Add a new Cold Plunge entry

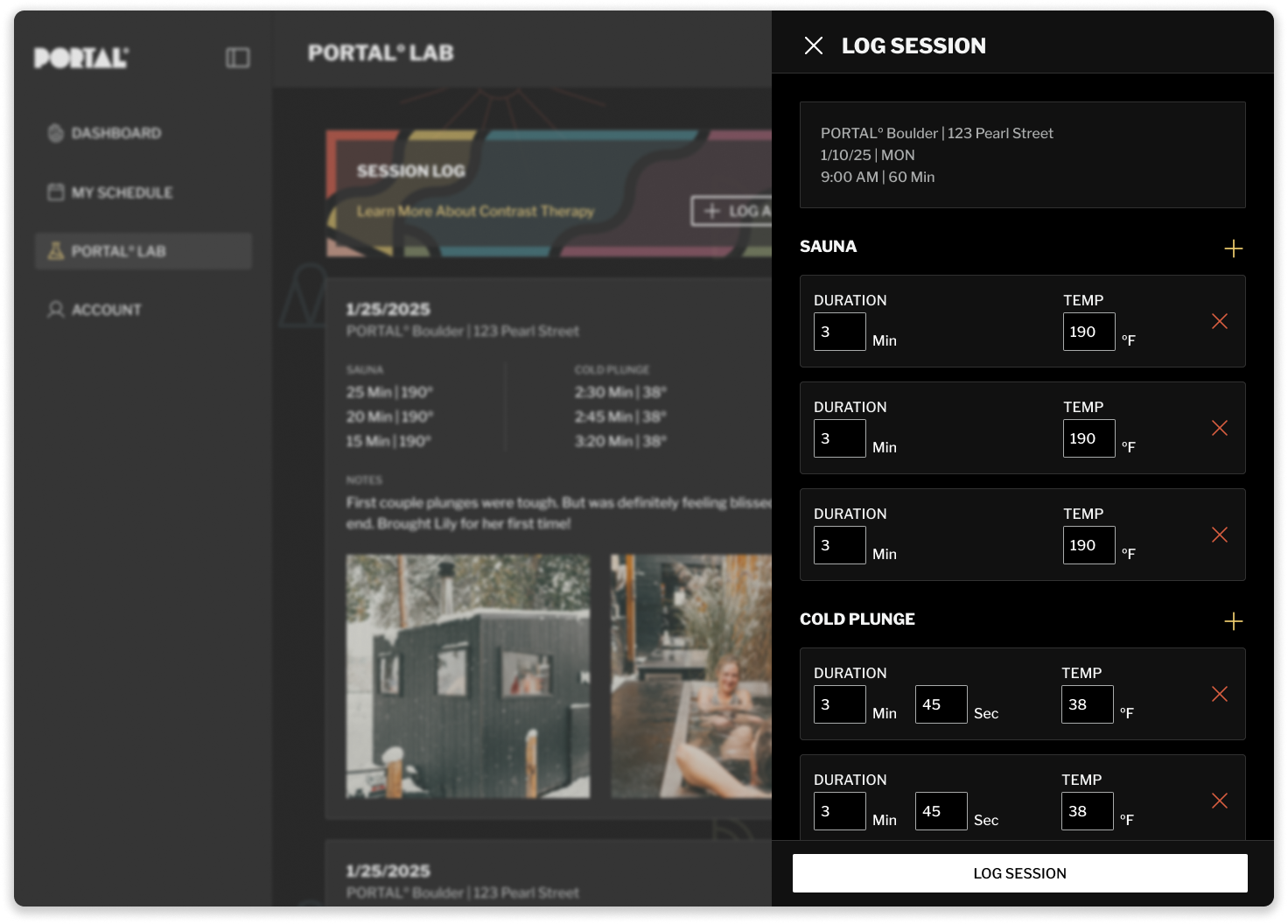click(1233, 621)
